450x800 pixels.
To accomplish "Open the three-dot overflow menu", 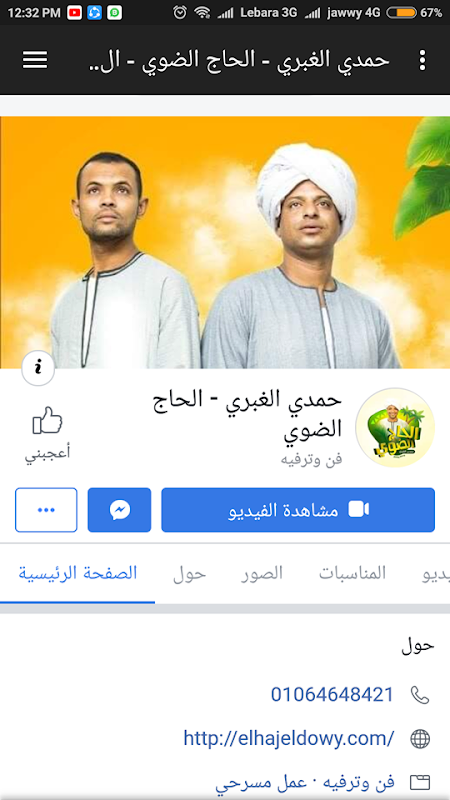I will (422, 60).
